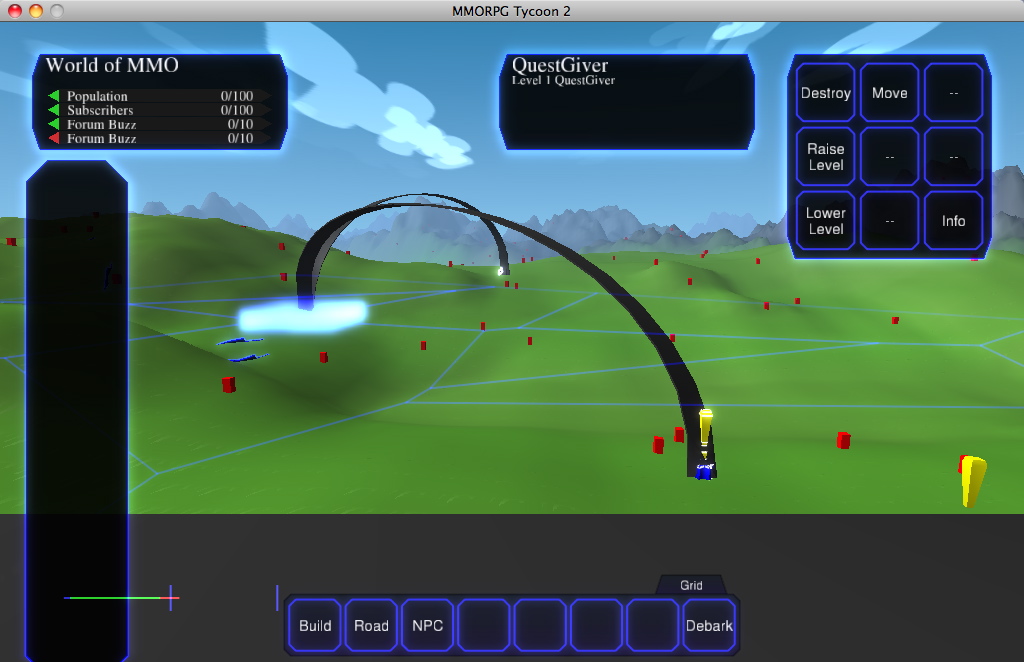Click the glowing light-blue road start marker

pyautogui.click(x=302, y=316)
